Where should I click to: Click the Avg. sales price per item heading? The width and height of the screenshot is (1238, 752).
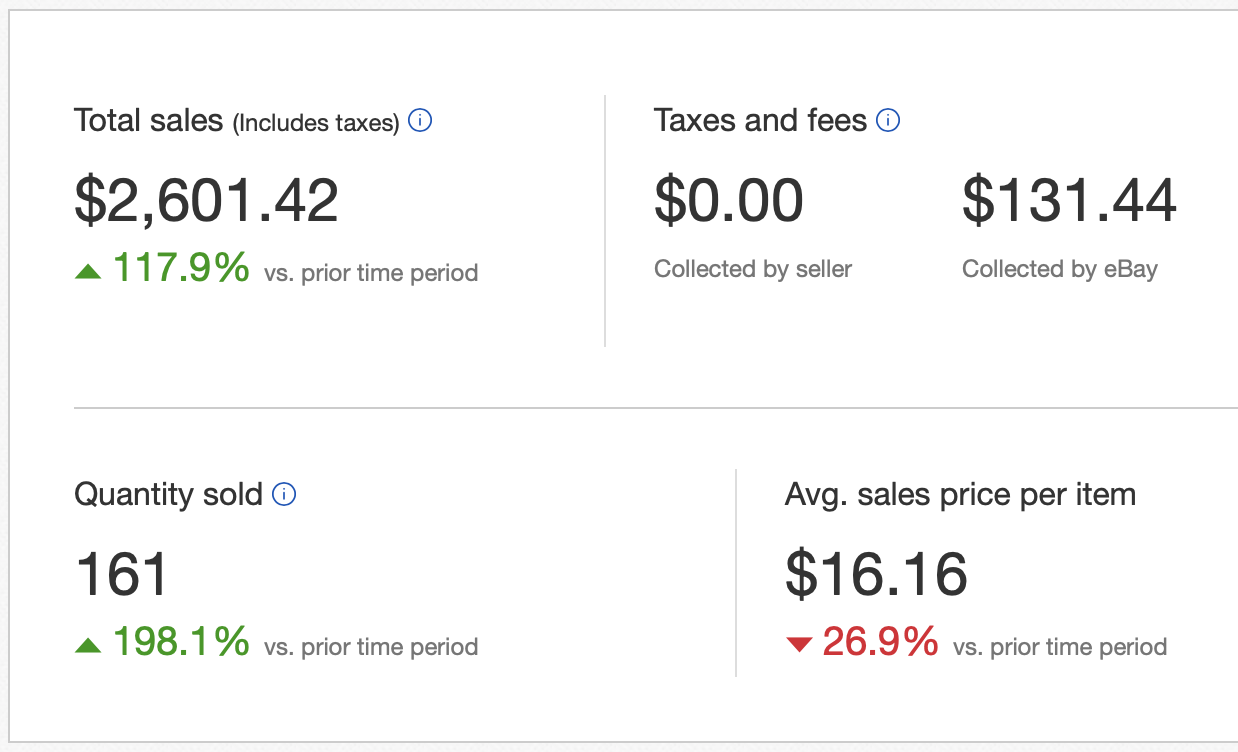click(x=960, y=494)
